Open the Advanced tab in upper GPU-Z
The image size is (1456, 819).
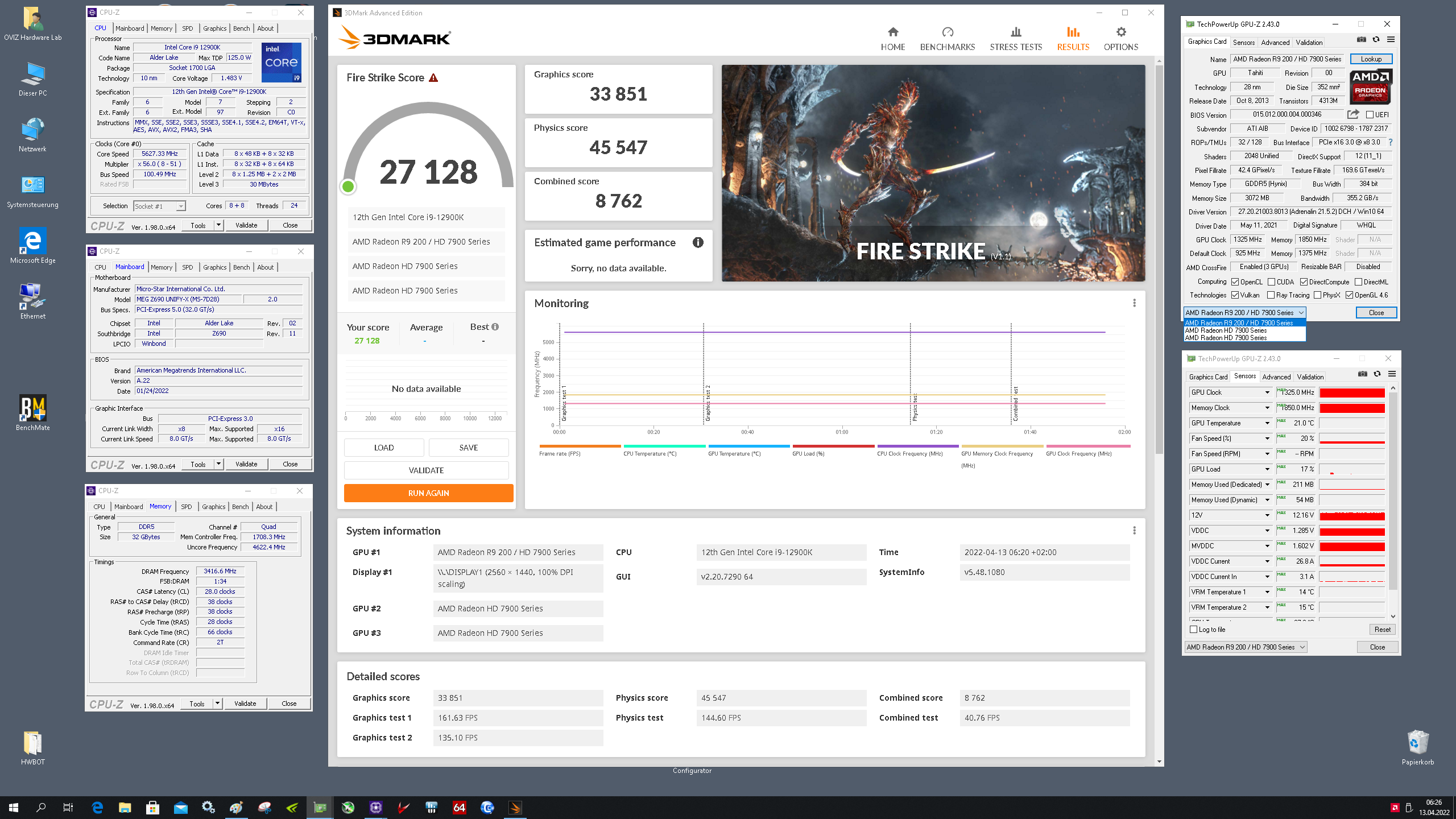click(1275, 43)
